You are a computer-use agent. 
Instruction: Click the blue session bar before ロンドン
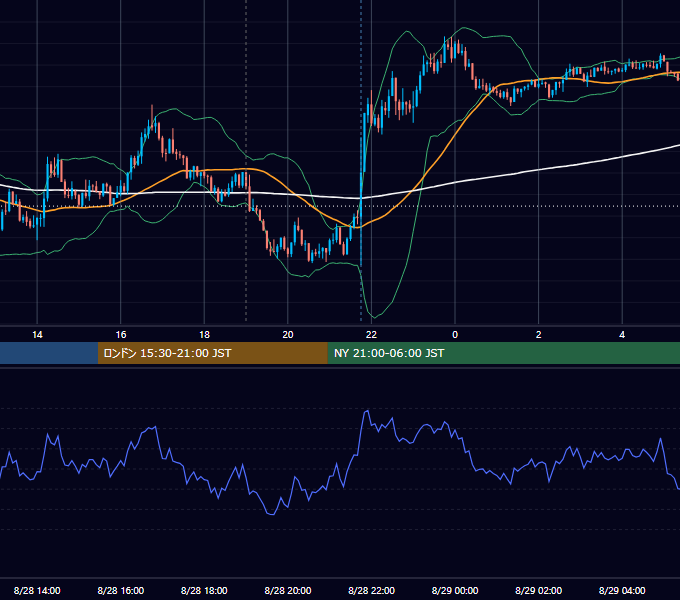click(x=49, y=353)
